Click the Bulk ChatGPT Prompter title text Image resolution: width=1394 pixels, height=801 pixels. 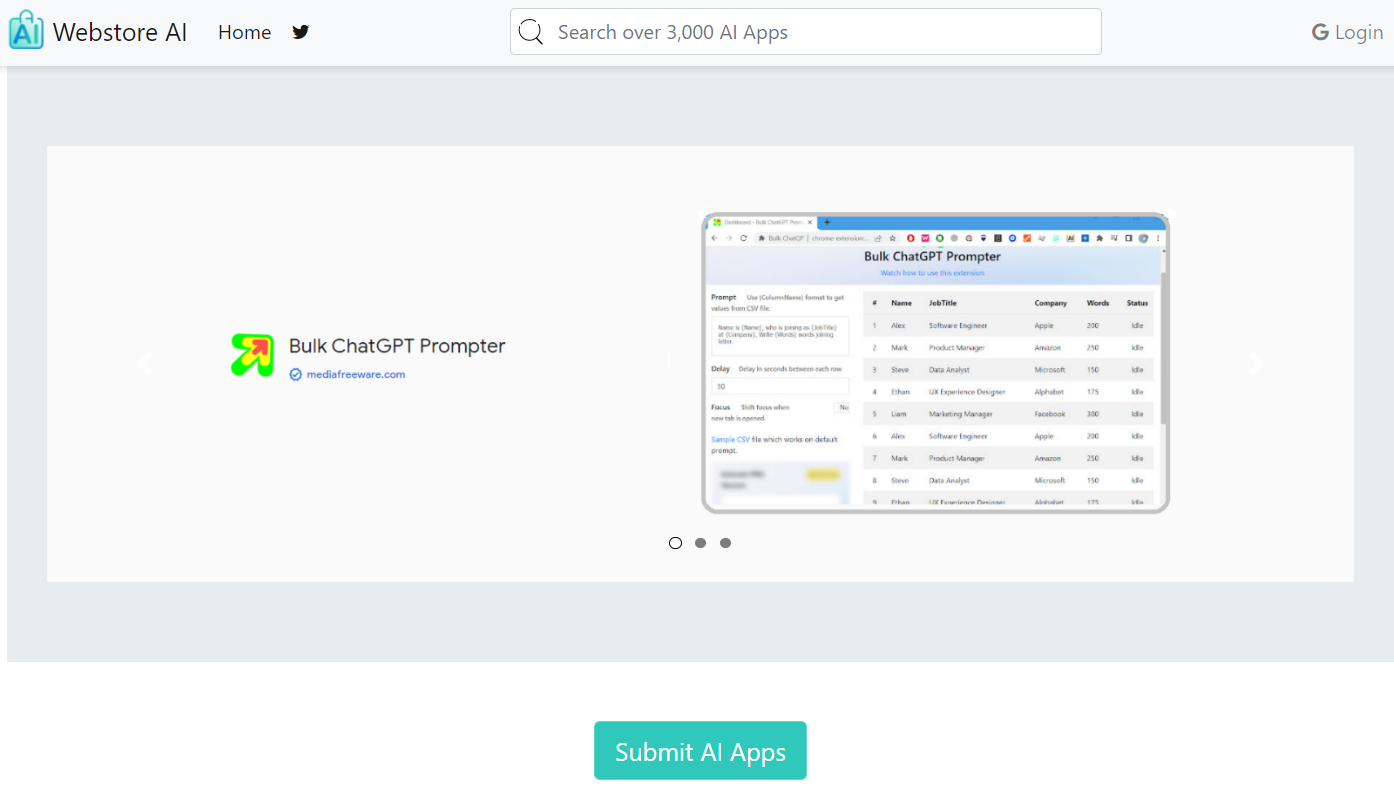pos(397,346)
